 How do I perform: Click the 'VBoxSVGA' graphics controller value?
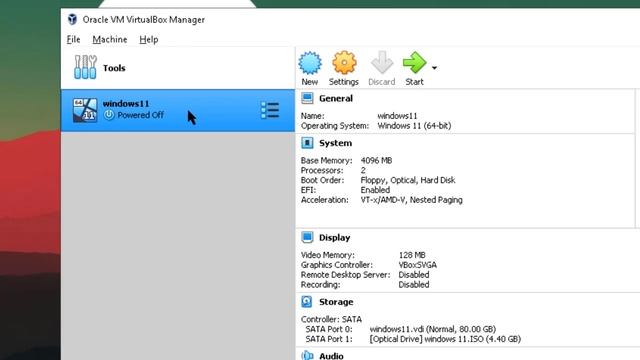coord(418,265)
